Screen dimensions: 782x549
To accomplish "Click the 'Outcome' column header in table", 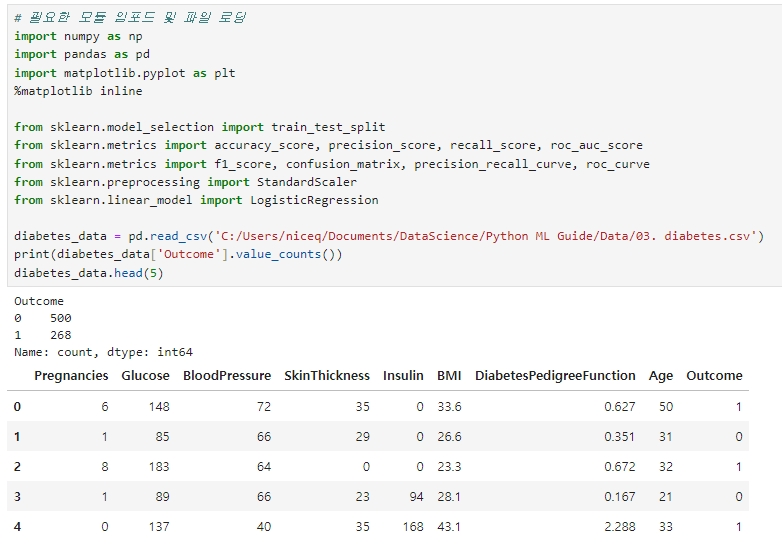I will tap(714, 375).
